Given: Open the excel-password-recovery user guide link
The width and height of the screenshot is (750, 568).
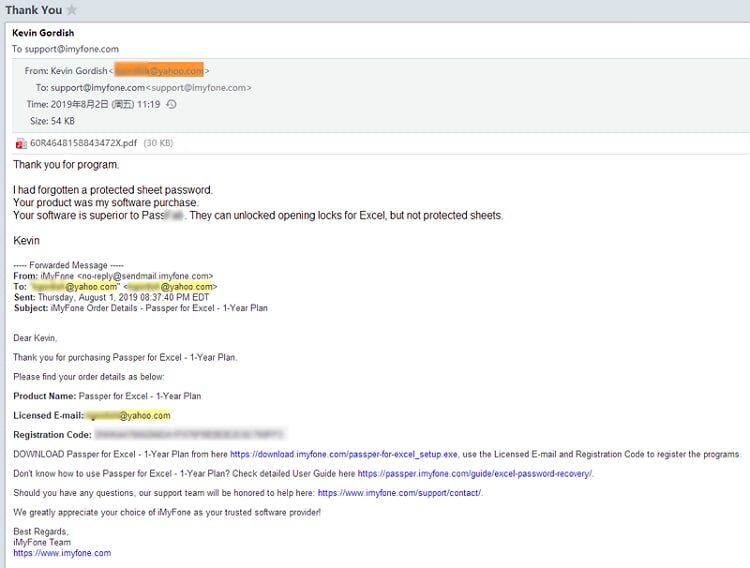Looking at the screenshot, I should (x=475, y=473).
